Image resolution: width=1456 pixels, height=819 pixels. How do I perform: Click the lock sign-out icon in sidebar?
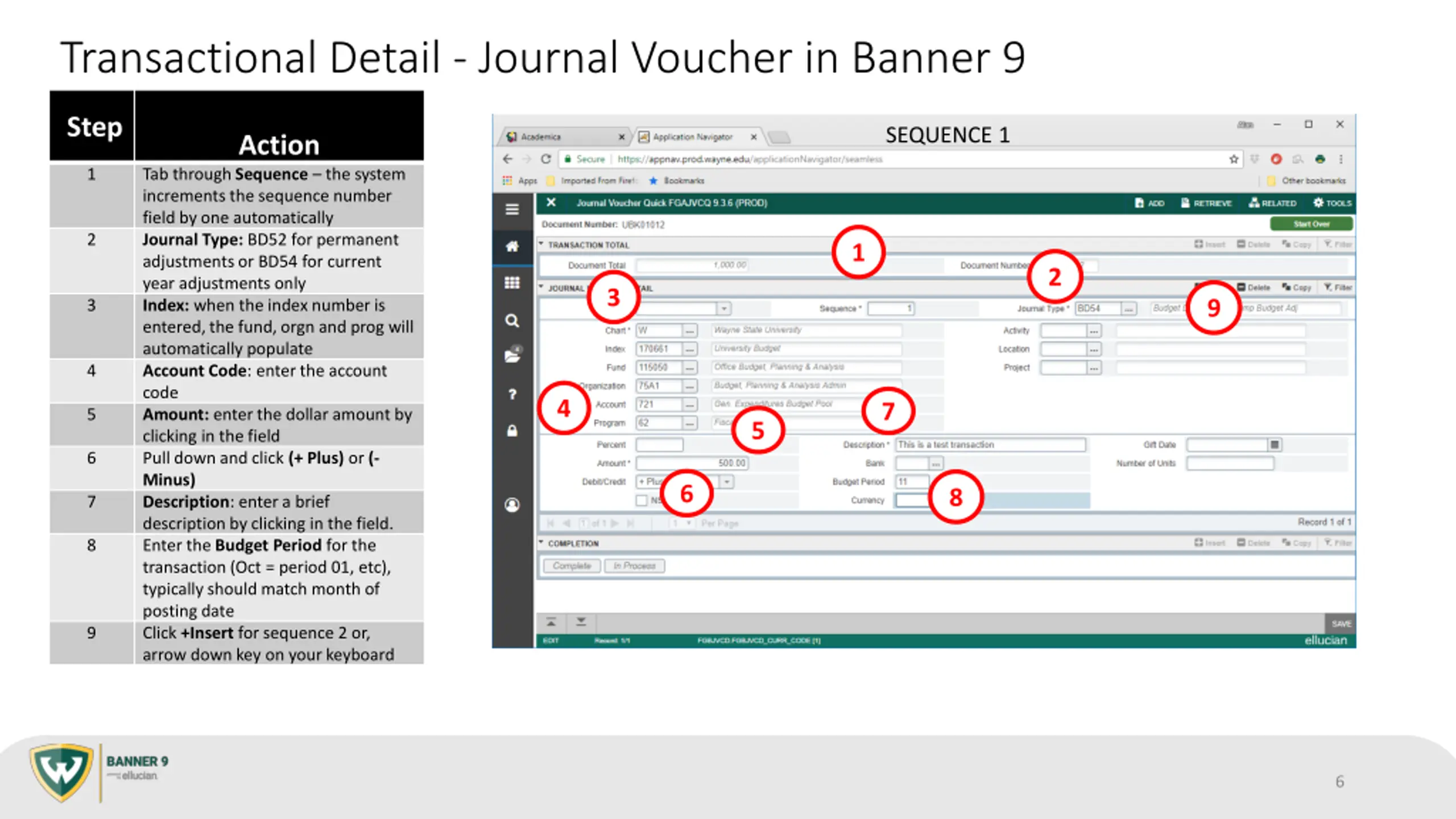(512, 431)
